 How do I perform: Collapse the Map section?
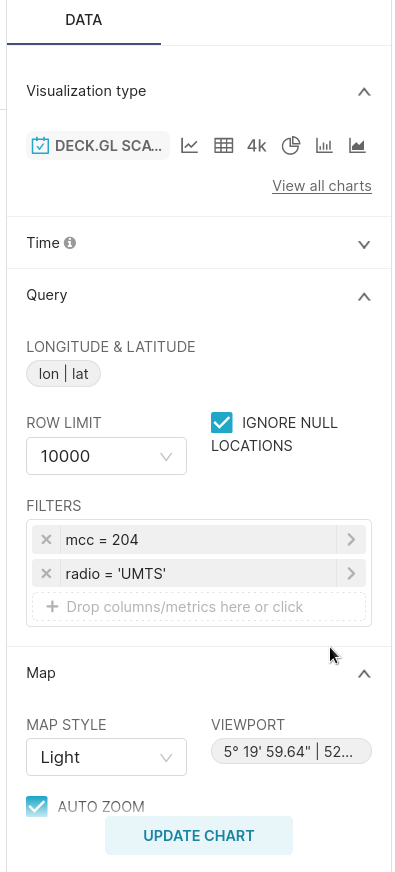click(x=364, y=674)
